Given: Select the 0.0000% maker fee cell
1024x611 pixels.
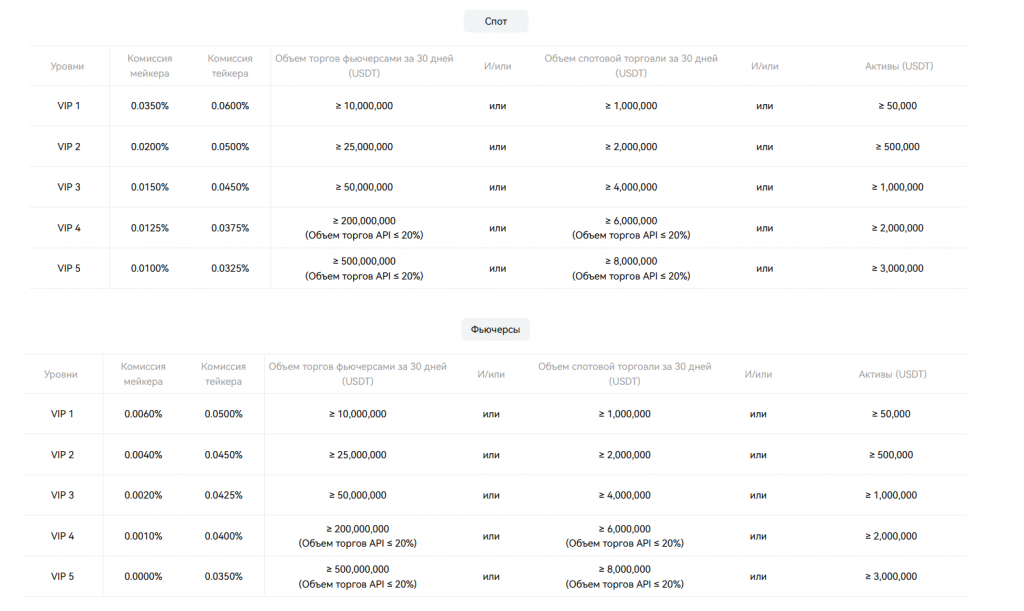Looking at the screenshot, I should pos(143,576).
